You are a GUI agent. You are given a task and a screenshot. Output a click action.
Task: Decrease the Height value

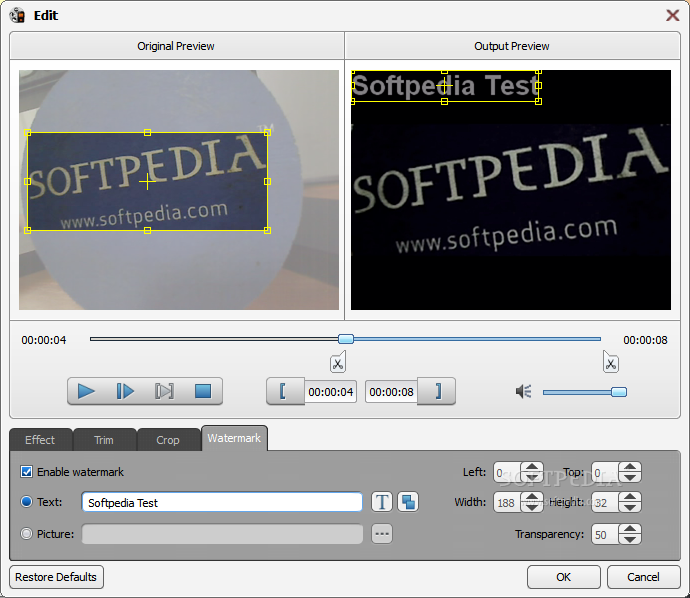point(630,507)
